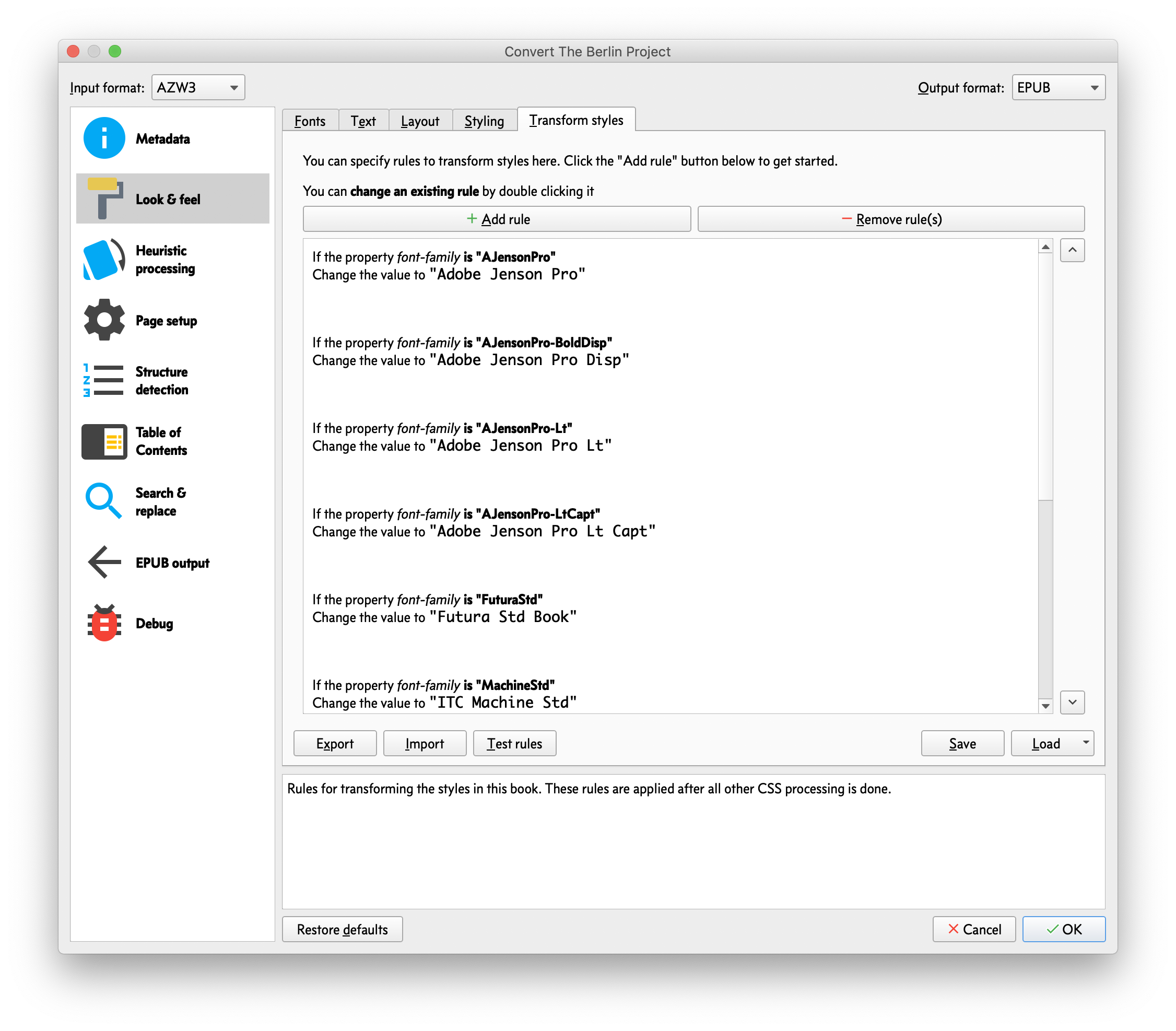Switch to the Styling tab
Viewport: 1176px width, 1031px height.
tap(484, 121)
